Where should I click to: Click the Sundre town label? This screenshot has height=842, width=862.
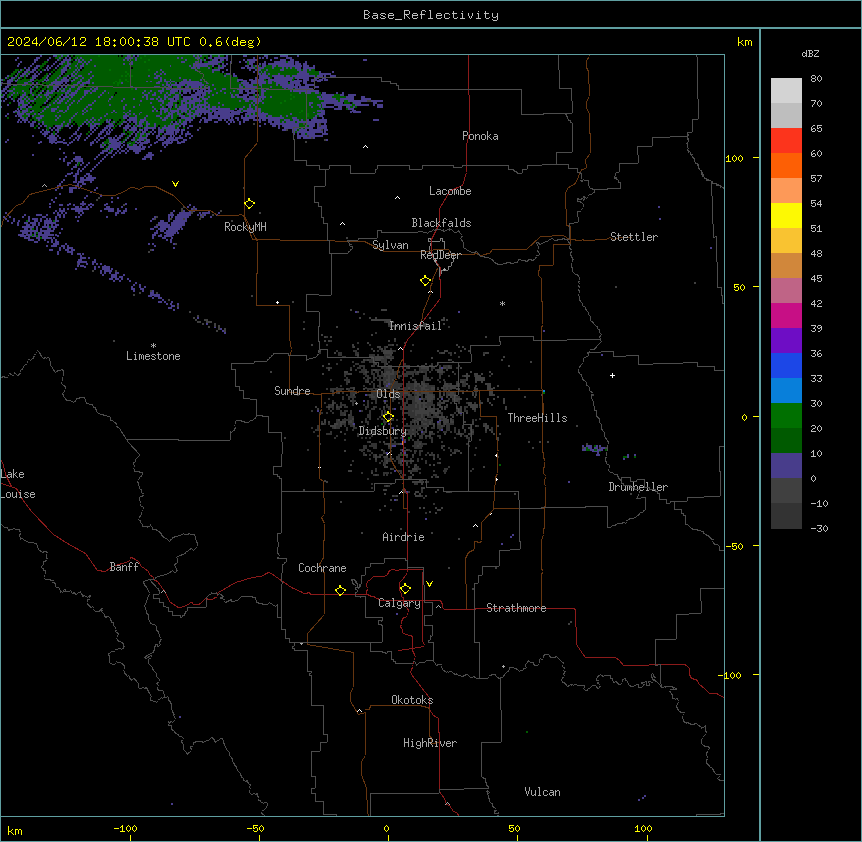[x=292, y=391]
